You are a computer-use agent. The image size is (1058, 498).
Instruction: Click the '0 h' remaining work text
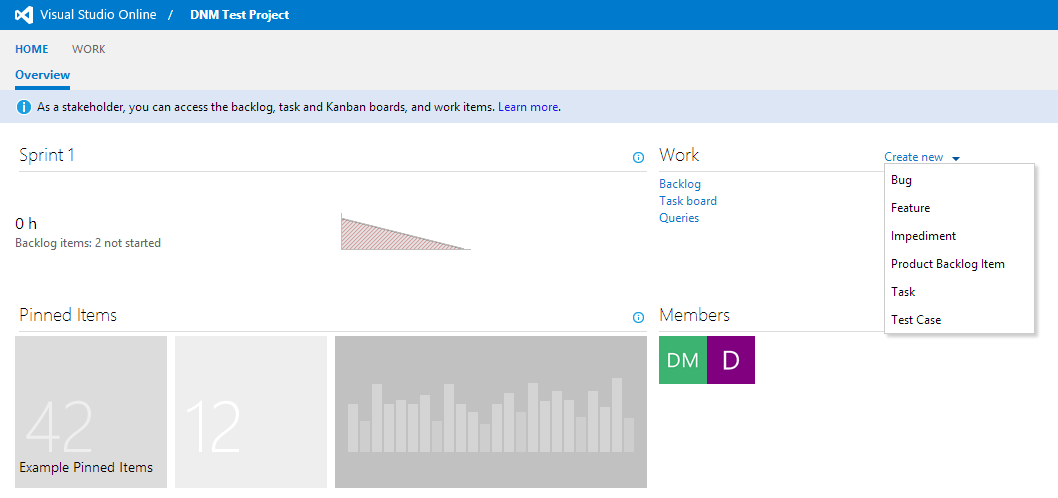[26, 224]
